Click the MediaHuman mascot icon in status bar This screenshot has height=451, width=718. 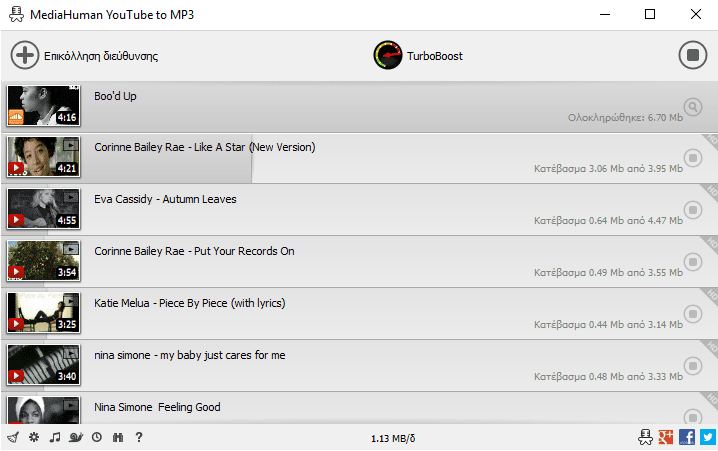[645, 437]
